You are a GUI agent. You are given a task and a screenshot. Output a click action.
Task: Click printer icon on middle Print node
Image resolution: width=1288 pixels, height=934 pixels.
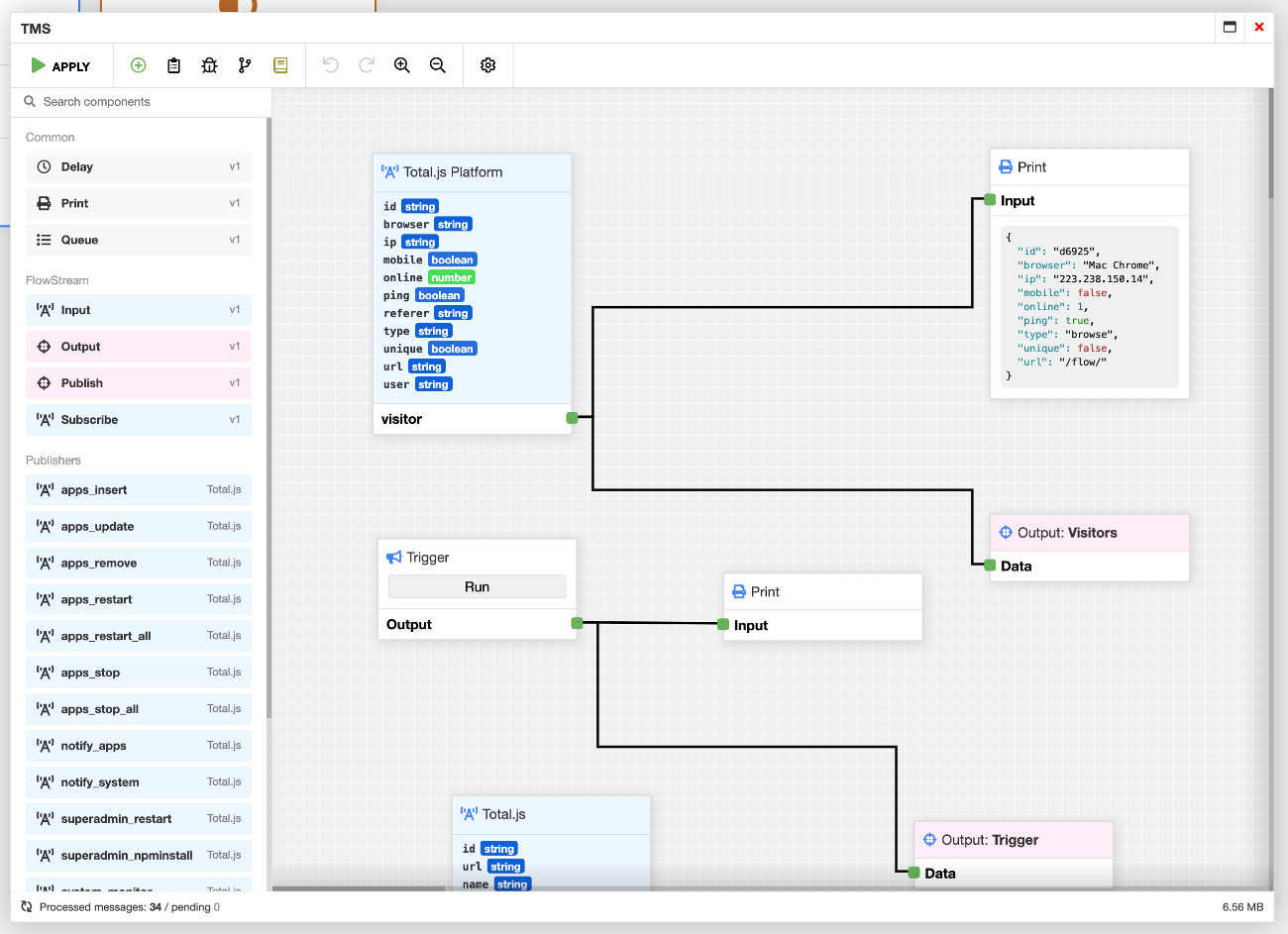[739, 592]
